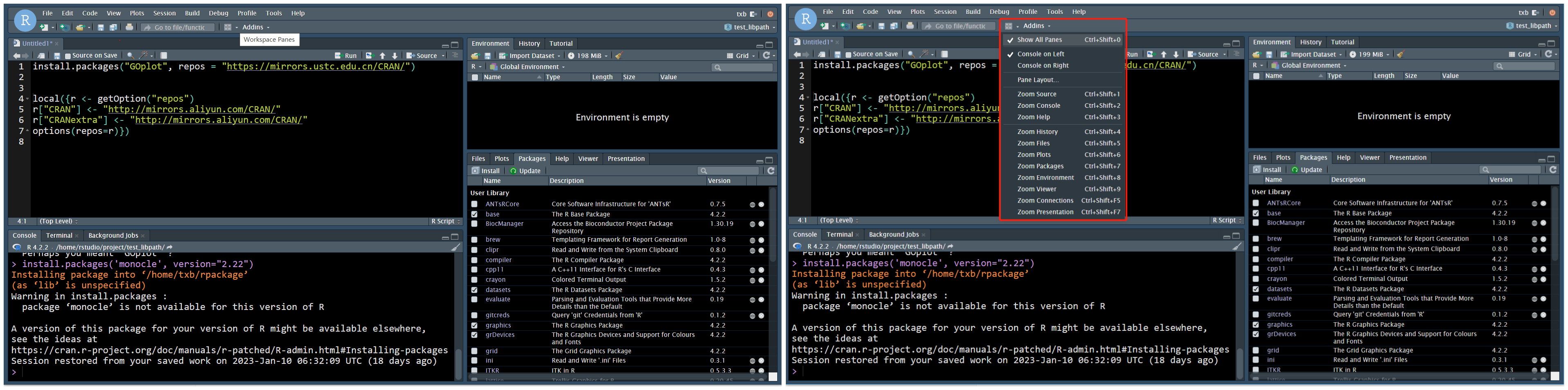Click the mirrors.ustc.edu.cn URL in the left editor
Screen dimensions: 1568x390
(x=315, y=67)
